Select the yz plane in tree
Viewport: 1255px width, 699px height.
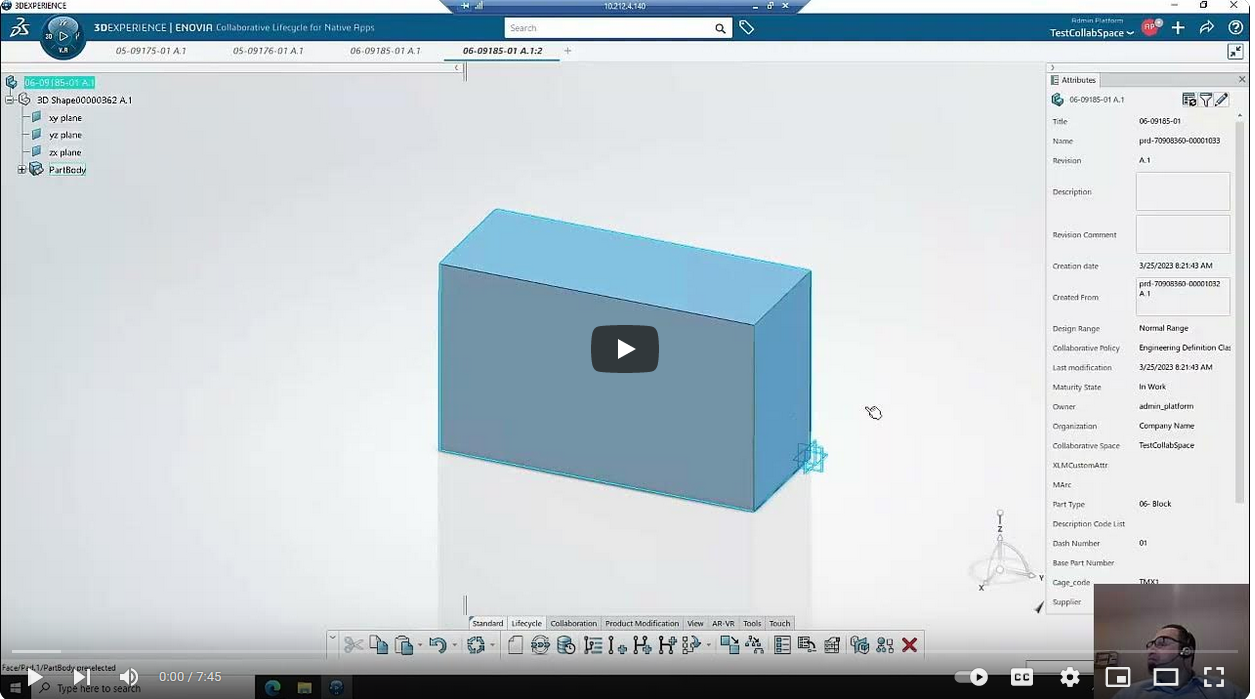[x=65, y=135]
